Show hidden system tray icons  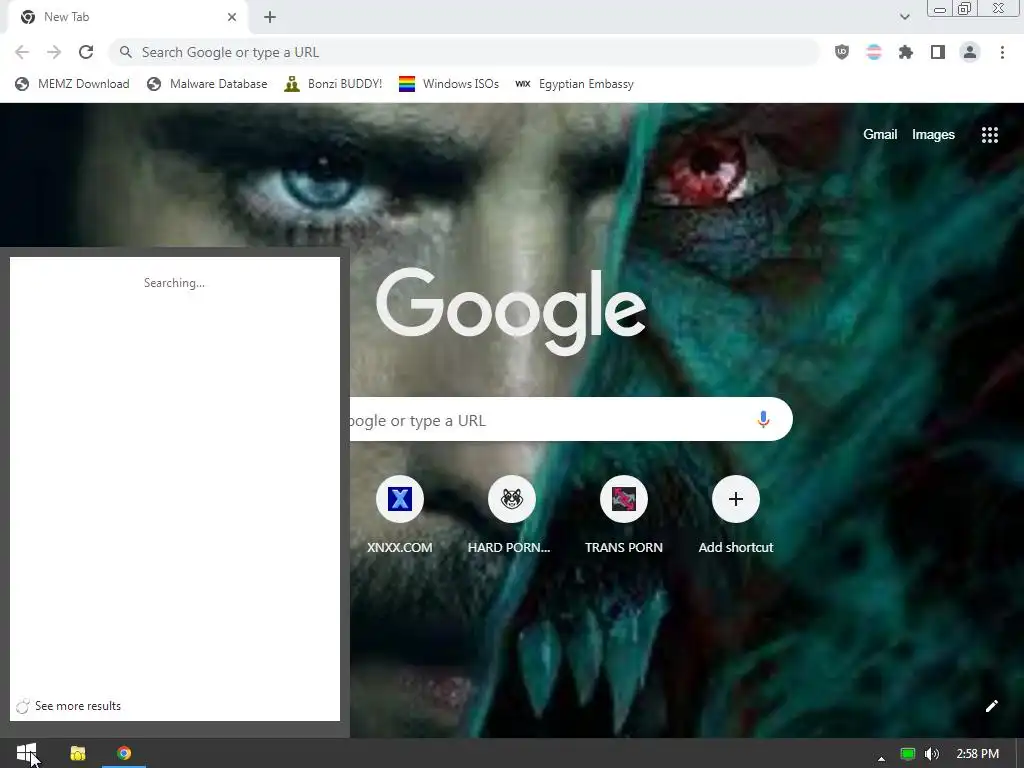click(881, 758)
